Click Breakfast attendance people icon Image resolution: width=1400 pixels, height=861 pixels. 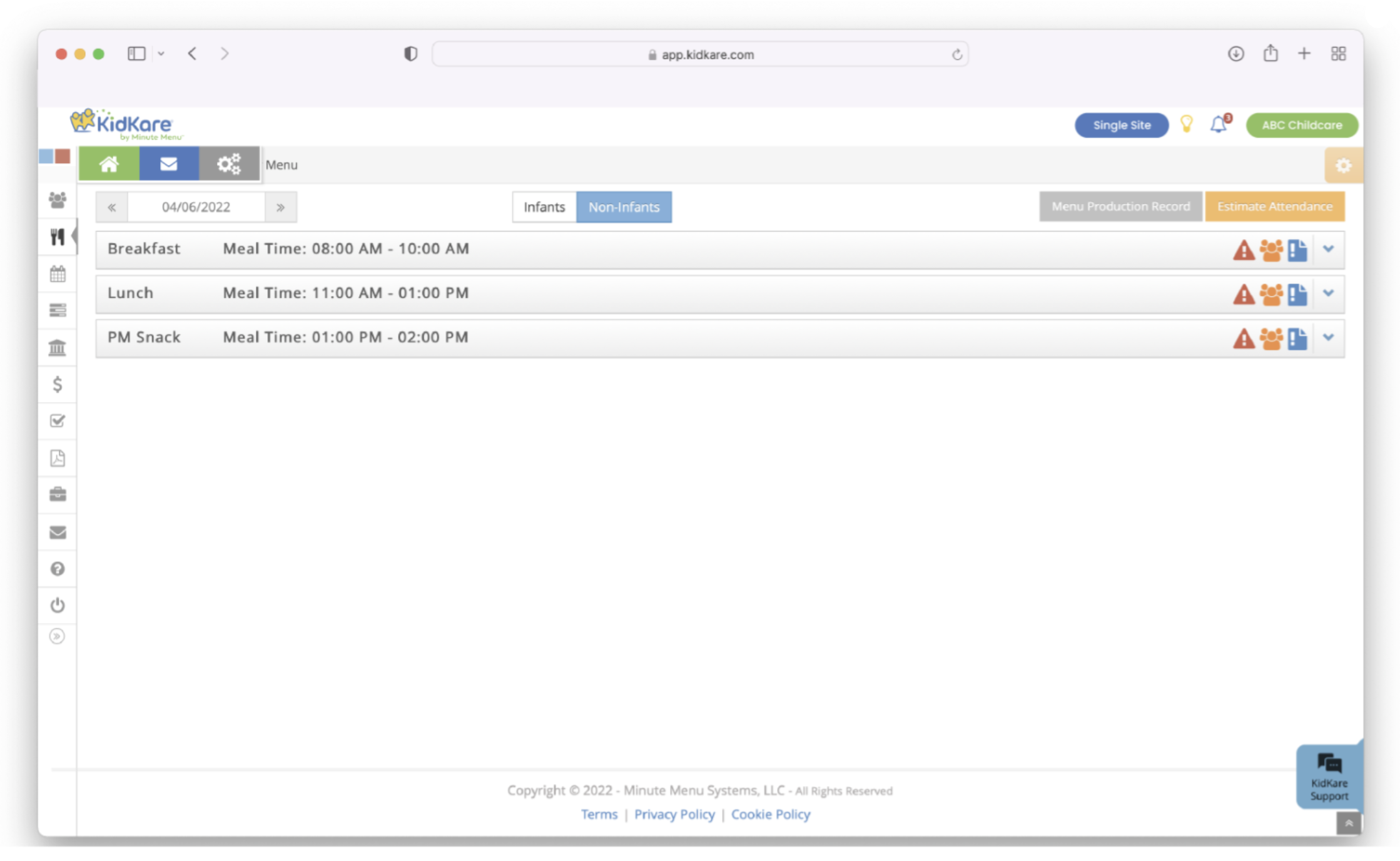coord(1271,250)
